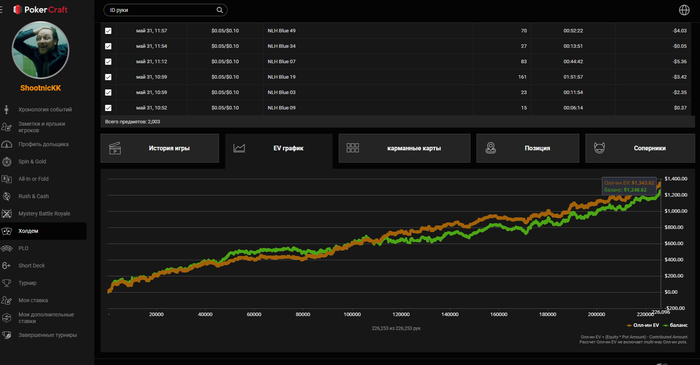The width and height of the screenshot is (700, 365).
Task: Click the search magnifier icon
Action: [220, 10]
